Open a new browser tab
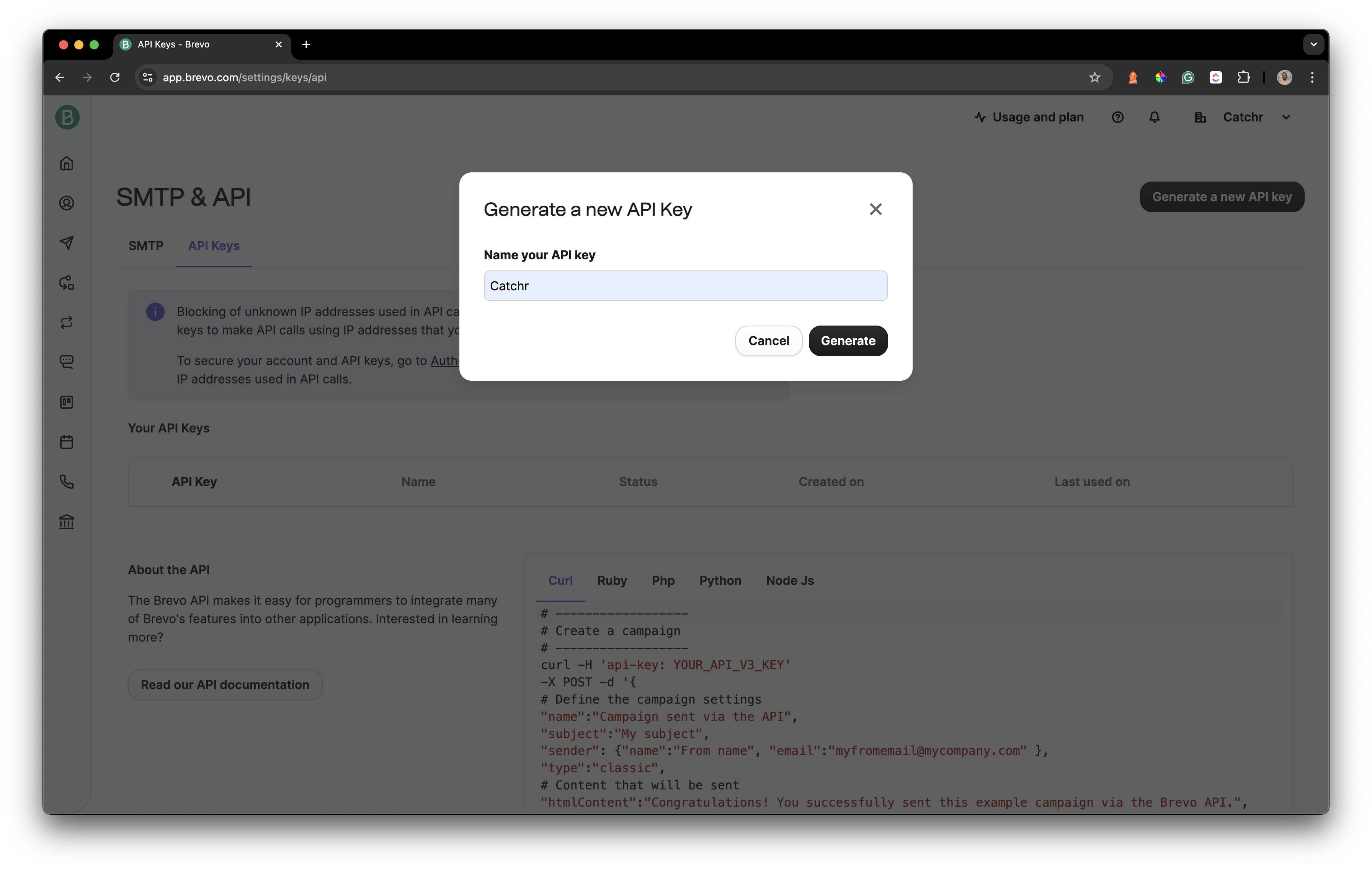 pos(306,44)
